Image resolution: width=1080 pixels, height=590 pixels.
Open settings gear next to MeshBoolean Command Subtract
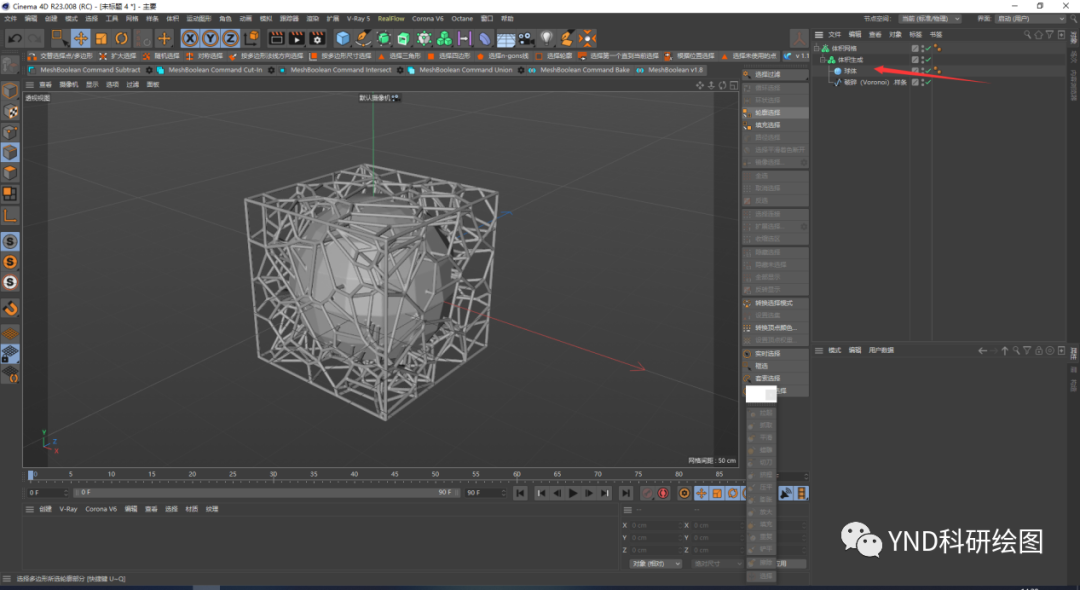[149, 70]
